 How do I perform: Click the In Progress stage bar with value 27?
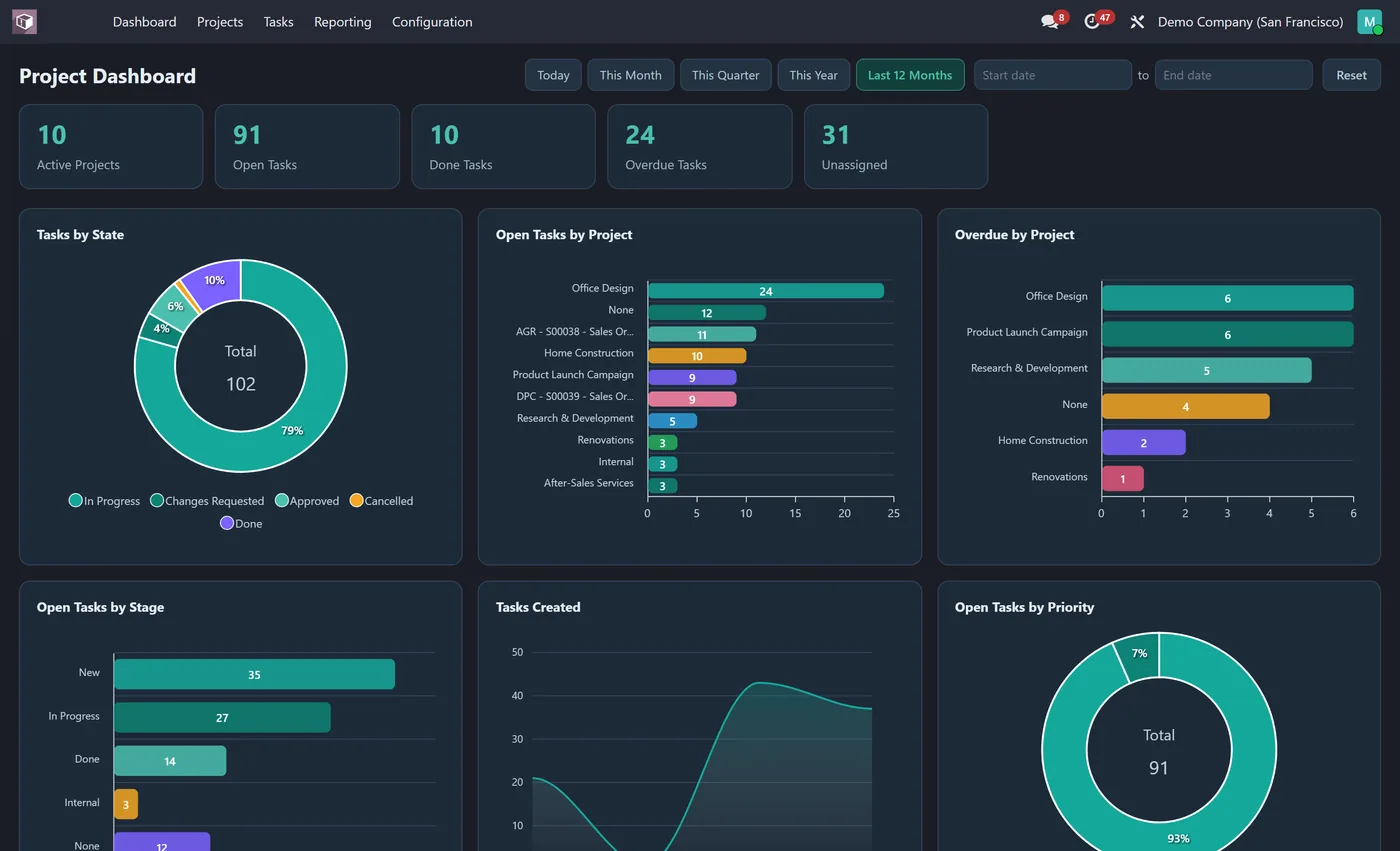222,717
